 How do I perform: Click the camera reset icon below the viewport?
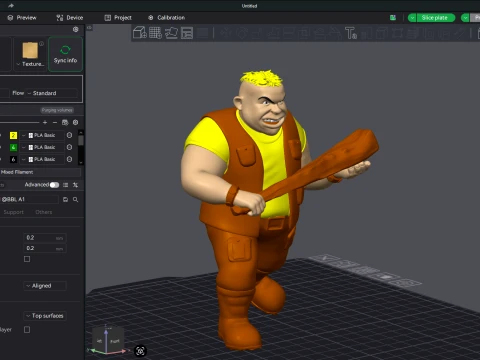pyautogui.click(x=140, y=351)
